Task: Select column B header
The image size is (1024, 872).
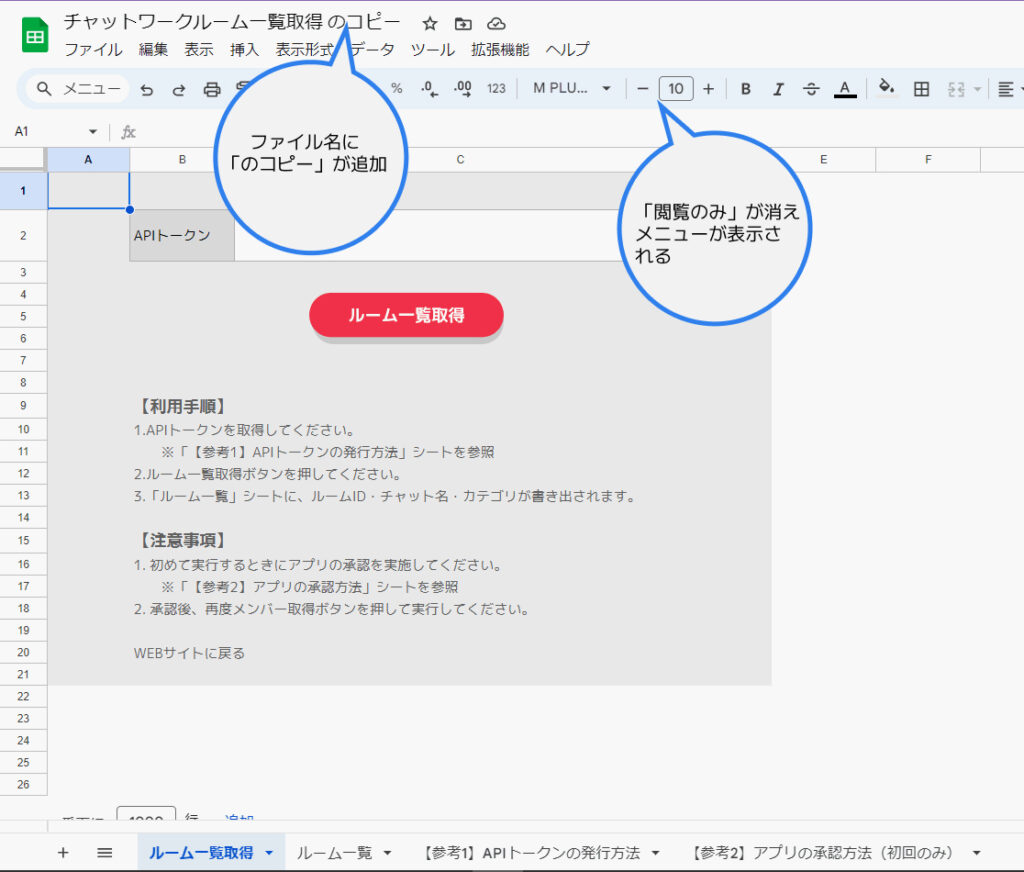Action: pos(182,159)
